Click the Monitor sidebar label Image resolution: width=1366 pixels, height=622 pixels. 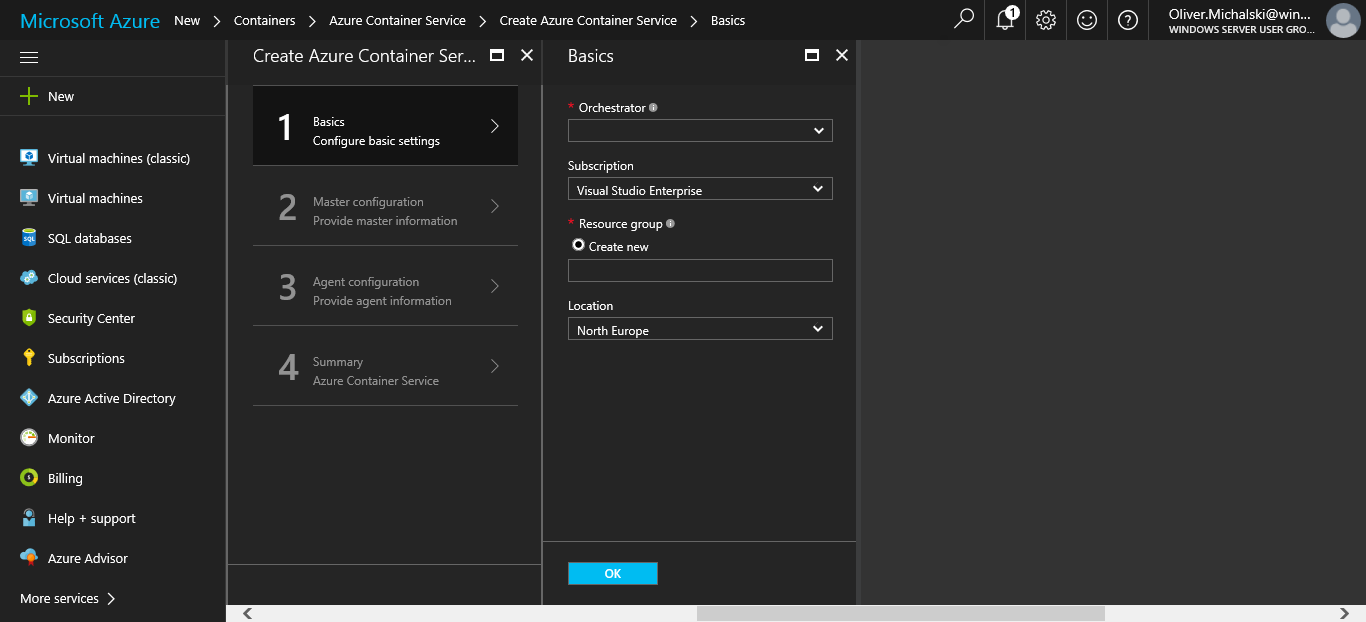71,438
